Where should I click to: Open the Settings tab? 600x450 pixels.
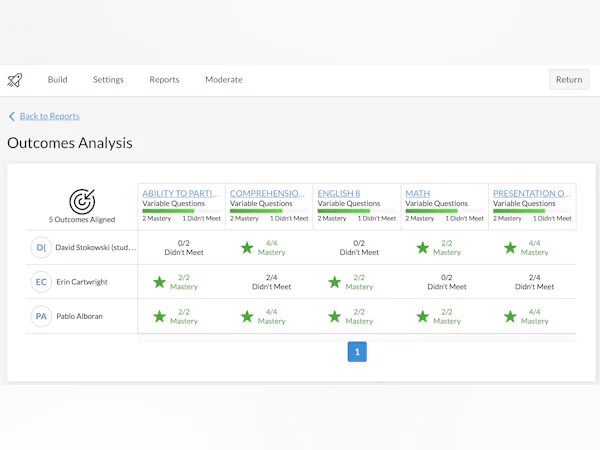tap(108, 80)
